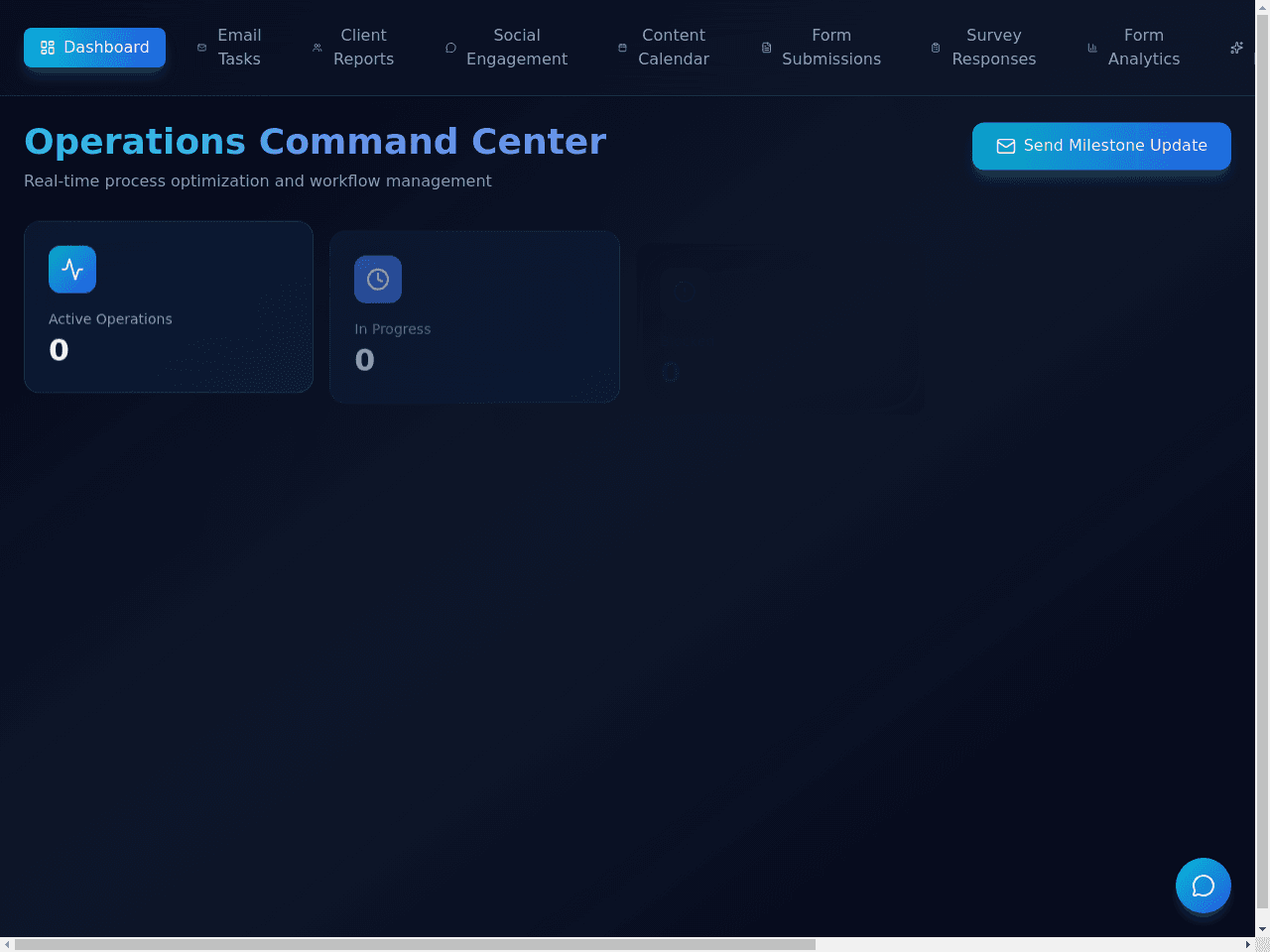1270x952 pixels.
Task: Select the Active Operations card label
Action: point(110,319)
